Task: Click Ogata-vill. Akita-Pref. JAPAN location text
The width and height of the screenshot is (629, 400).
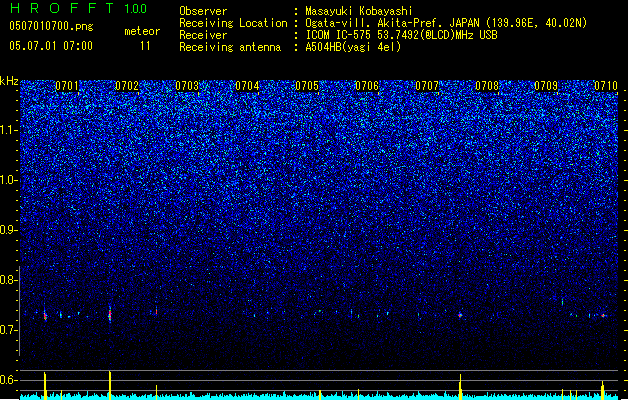Action: pos(446,23)
